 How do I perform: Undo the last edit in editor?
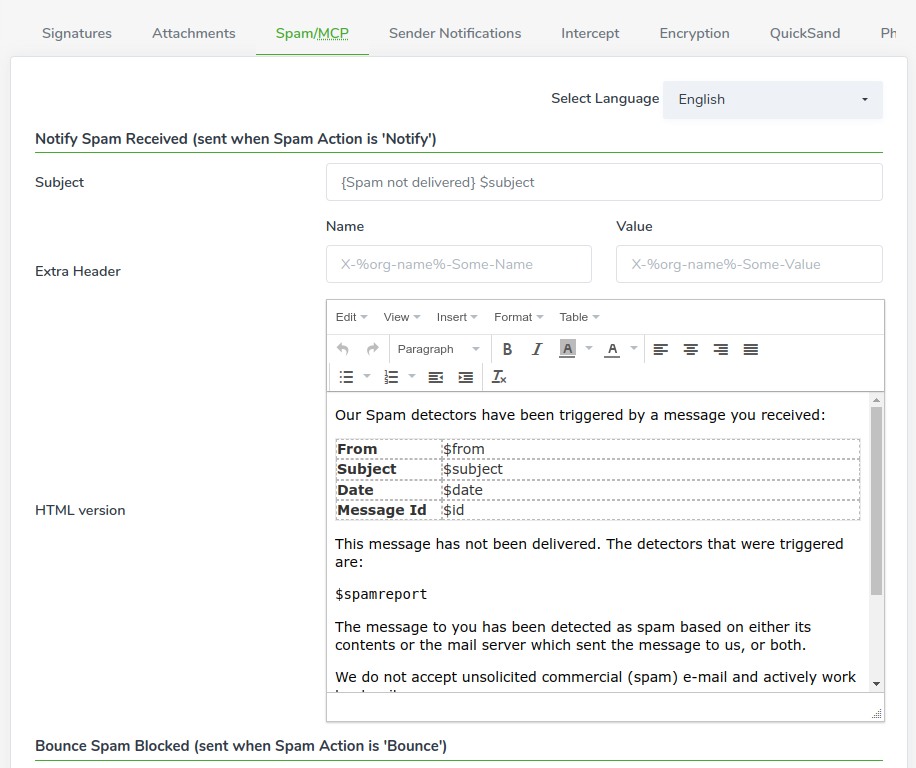(x=343, y=349)
